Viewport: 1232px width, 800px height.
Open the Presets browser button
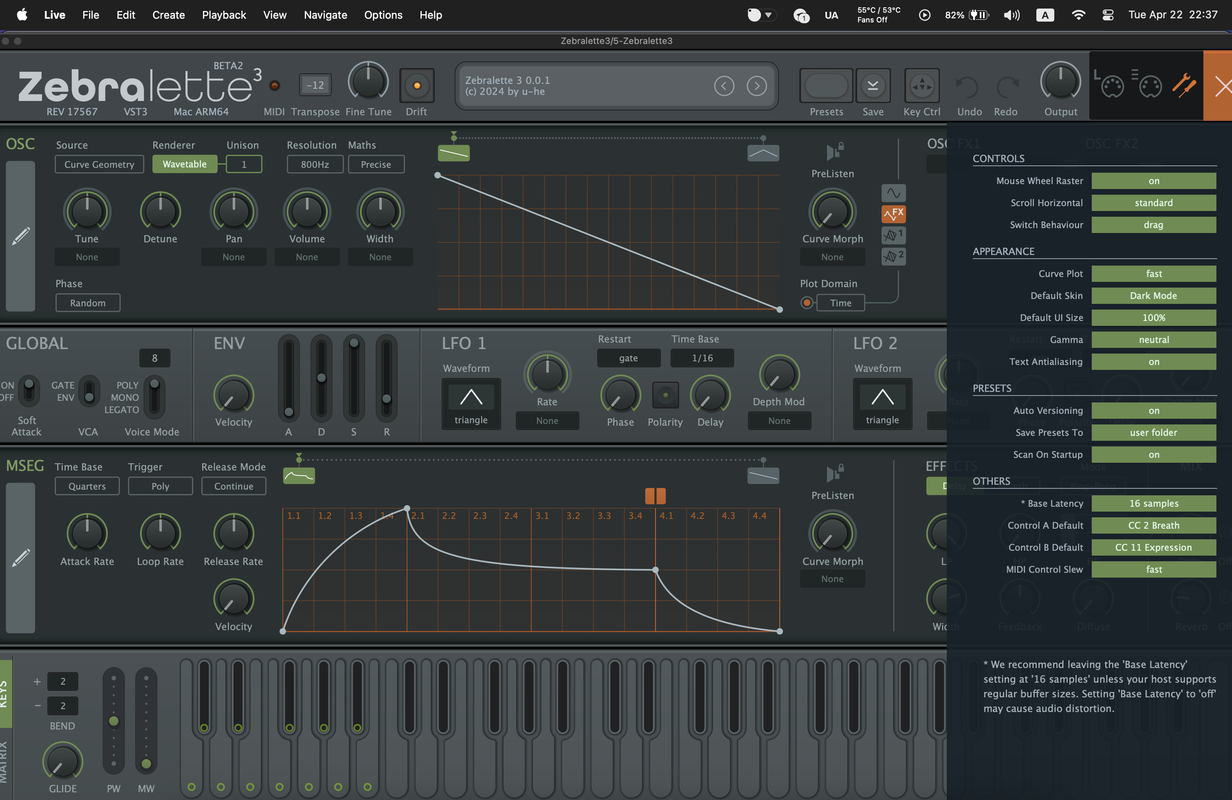[x=826, y=86]
